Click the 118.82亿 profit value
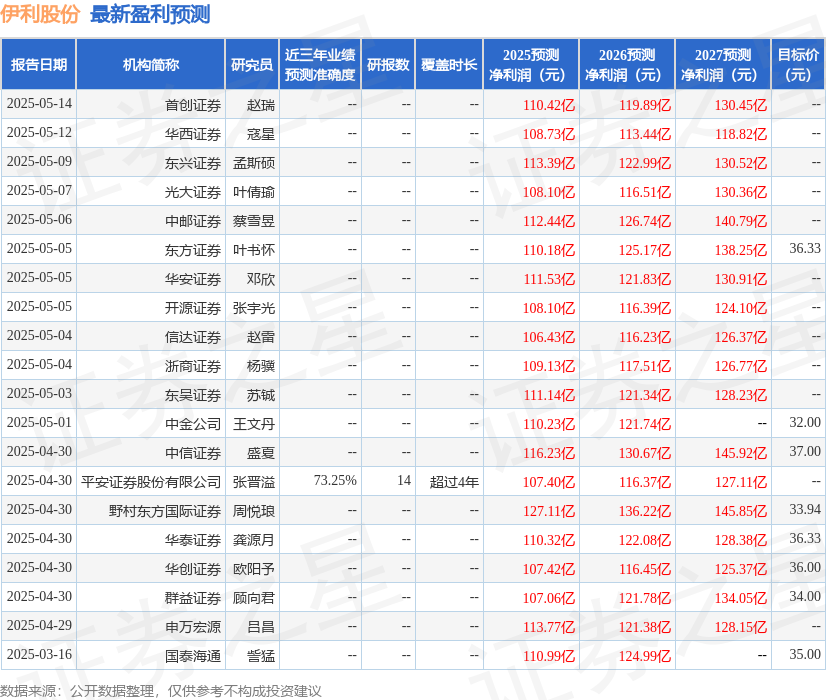 [740, 134]
